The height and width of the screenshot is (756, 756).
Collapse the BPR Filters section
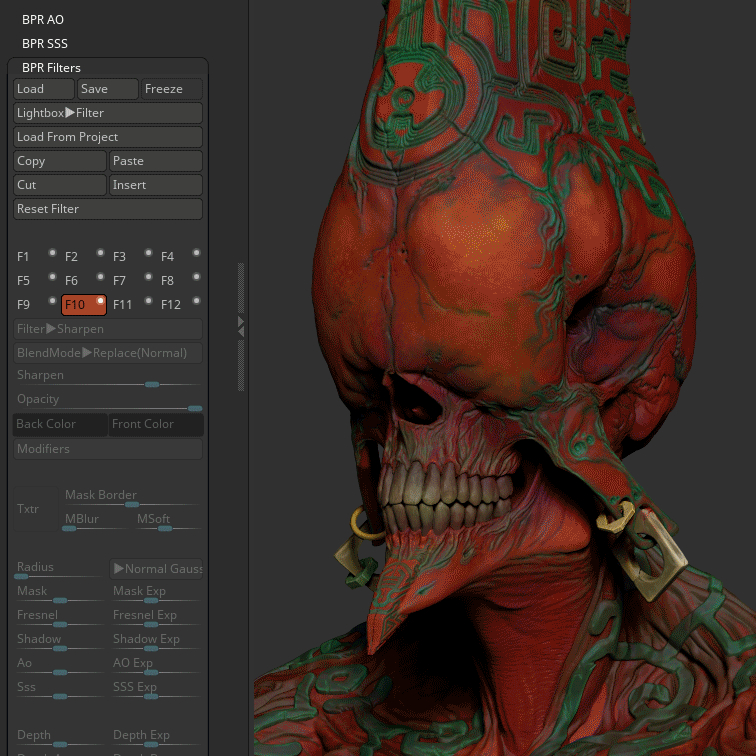coord(51,67)
